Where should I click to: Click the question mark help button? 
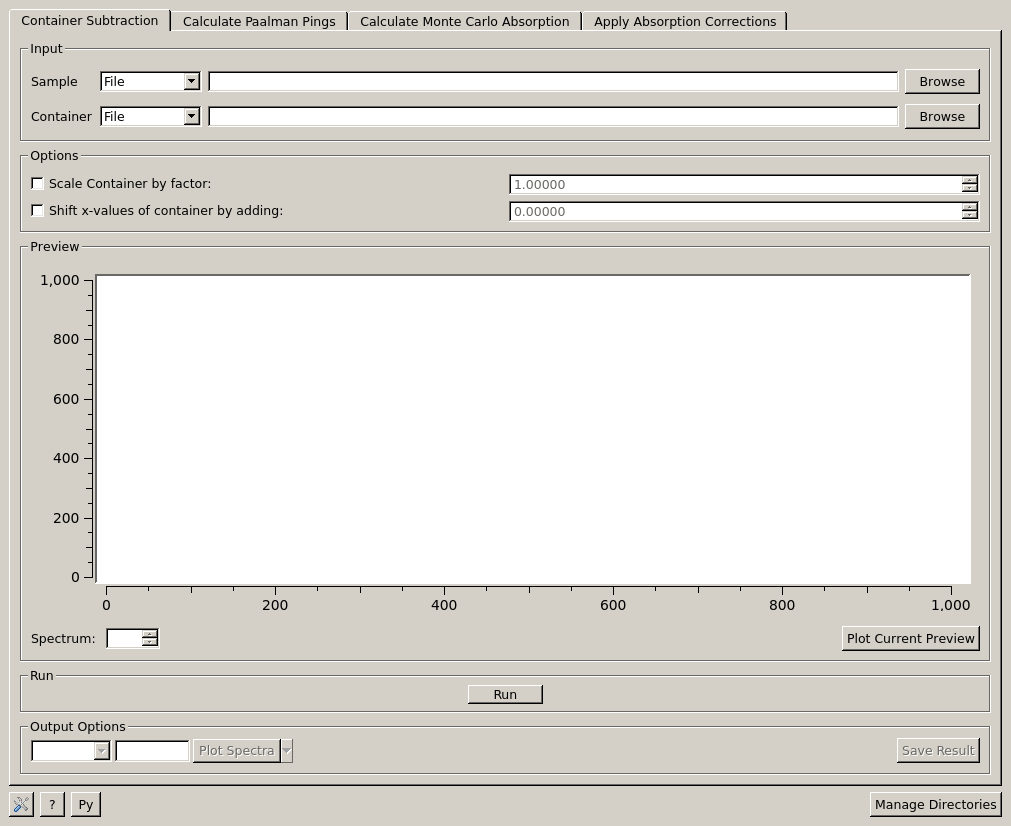click(x=53, y=804)
